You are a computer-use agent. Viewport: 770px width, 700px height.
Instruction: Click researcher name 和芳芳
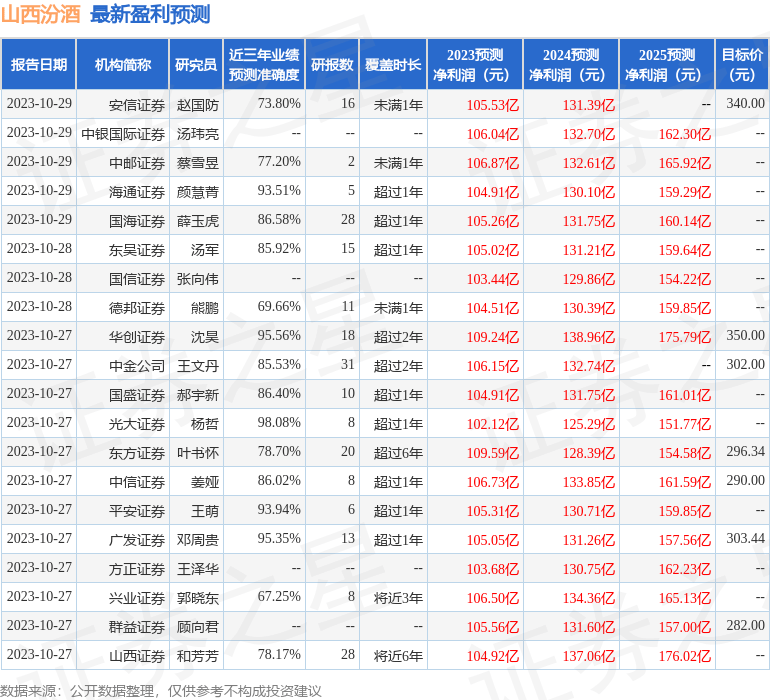click(197, 655)
